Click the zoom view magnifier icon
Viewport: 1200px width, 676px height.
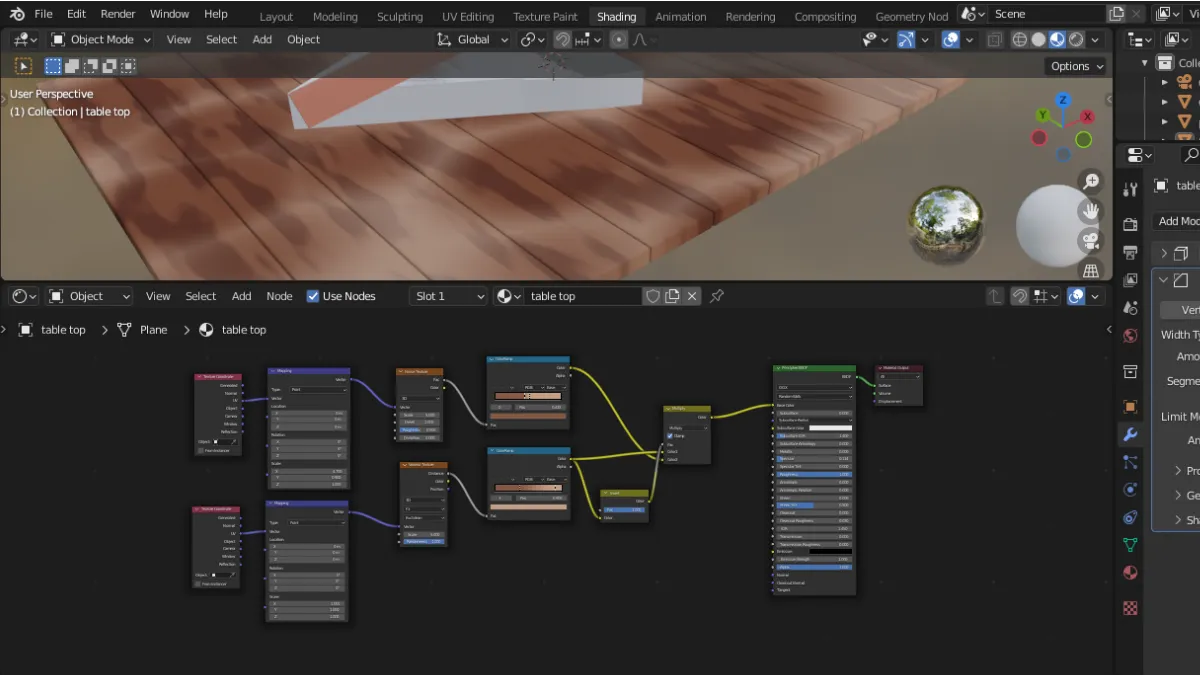click(1090, 181)
